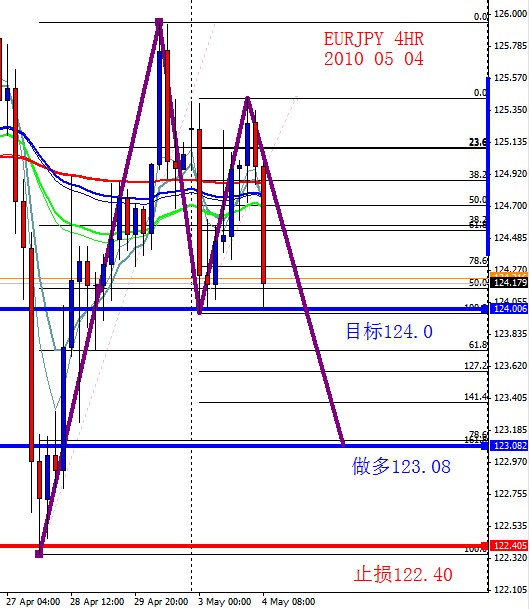Select the blue horizontal line at 123.082
This screenshot has width=530, height=609.
point(243,445)
